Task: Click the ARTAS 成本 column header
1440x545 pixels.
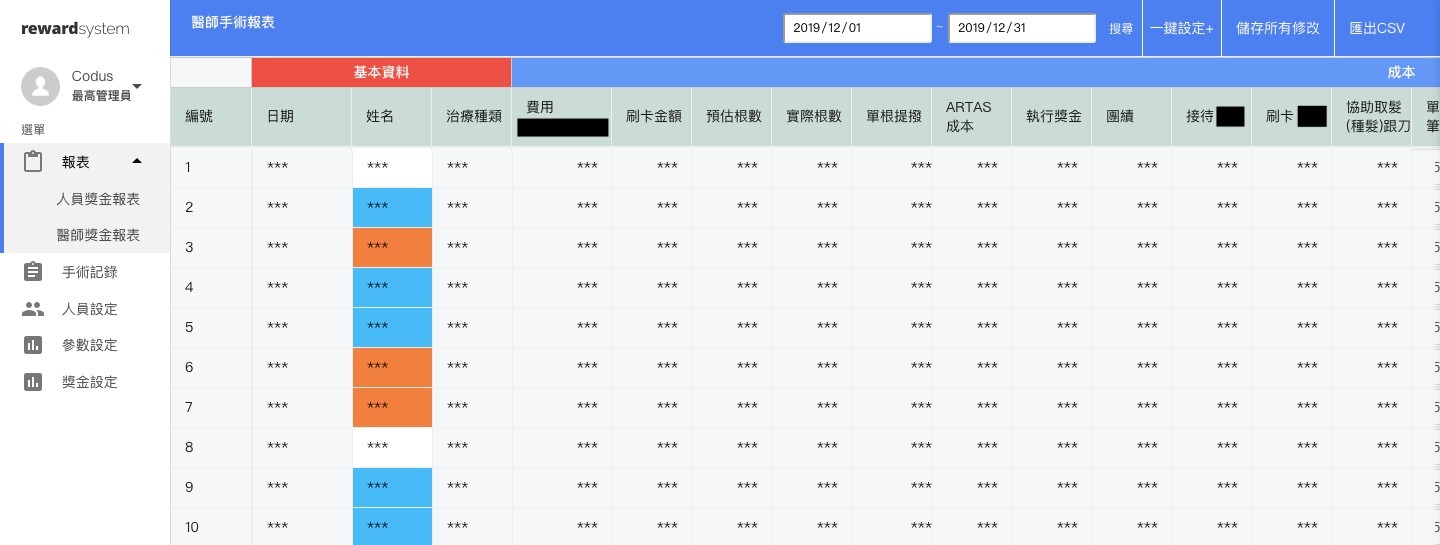Action: pos(972,117)
